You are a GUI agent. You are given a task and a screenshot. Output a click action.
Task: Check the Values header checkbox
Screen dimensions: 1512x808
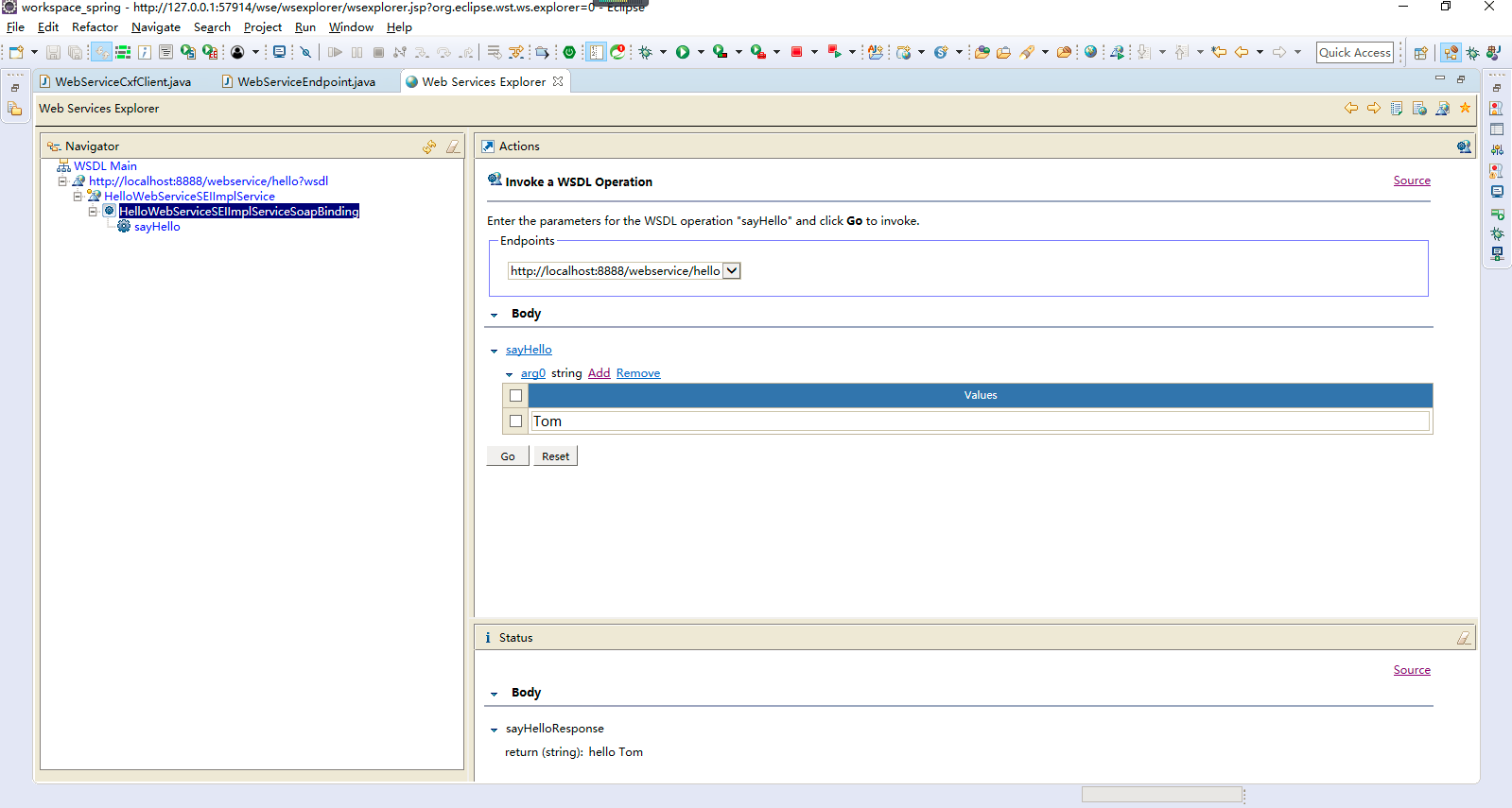[515, 395]
